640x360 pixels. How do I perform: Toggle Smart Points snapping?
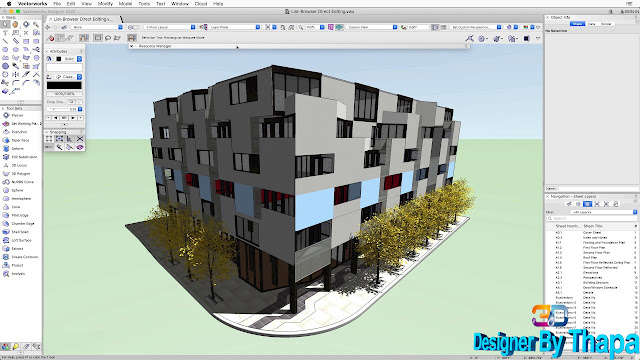[59, 147]
